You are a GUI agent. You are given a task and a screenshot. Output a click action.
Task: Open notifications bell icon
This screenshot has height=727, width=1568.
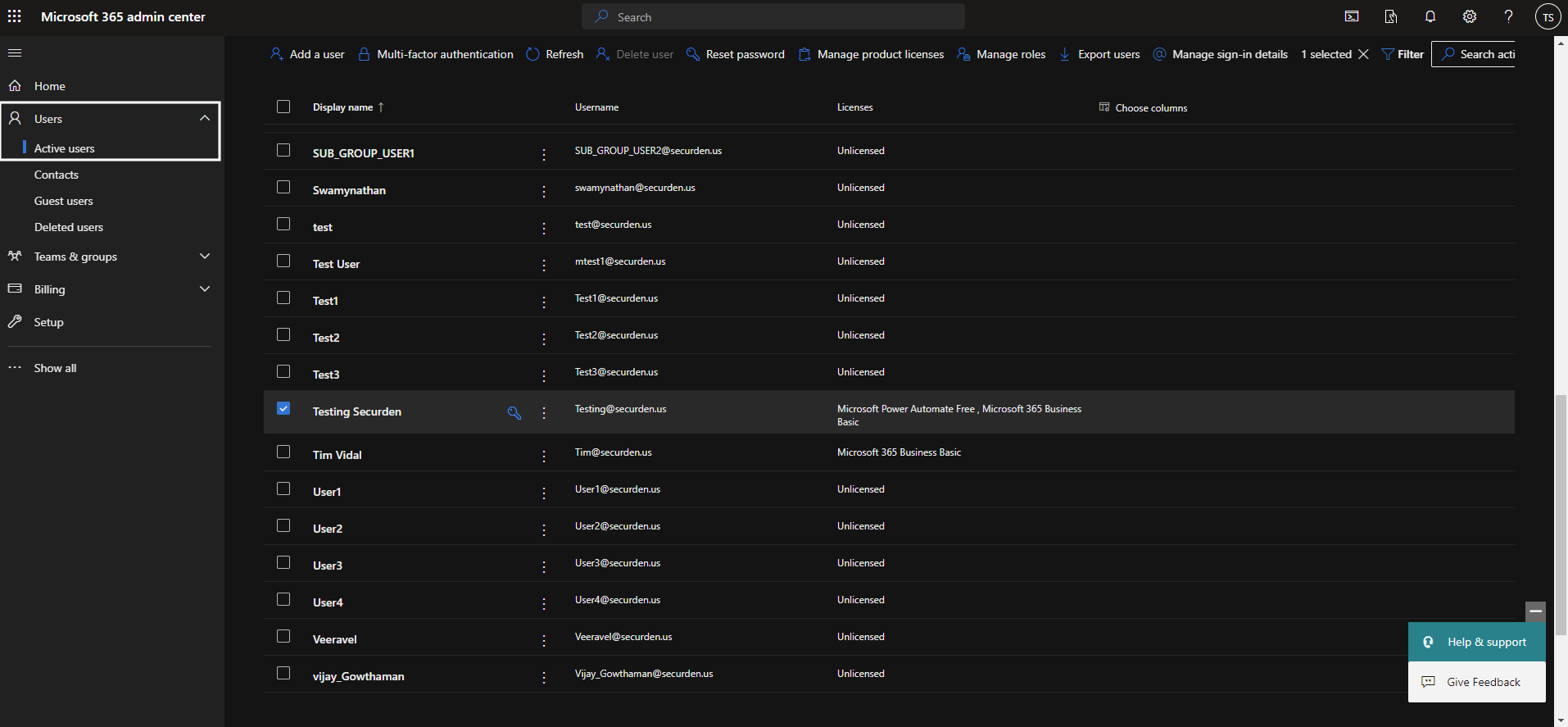point(1430,16)
